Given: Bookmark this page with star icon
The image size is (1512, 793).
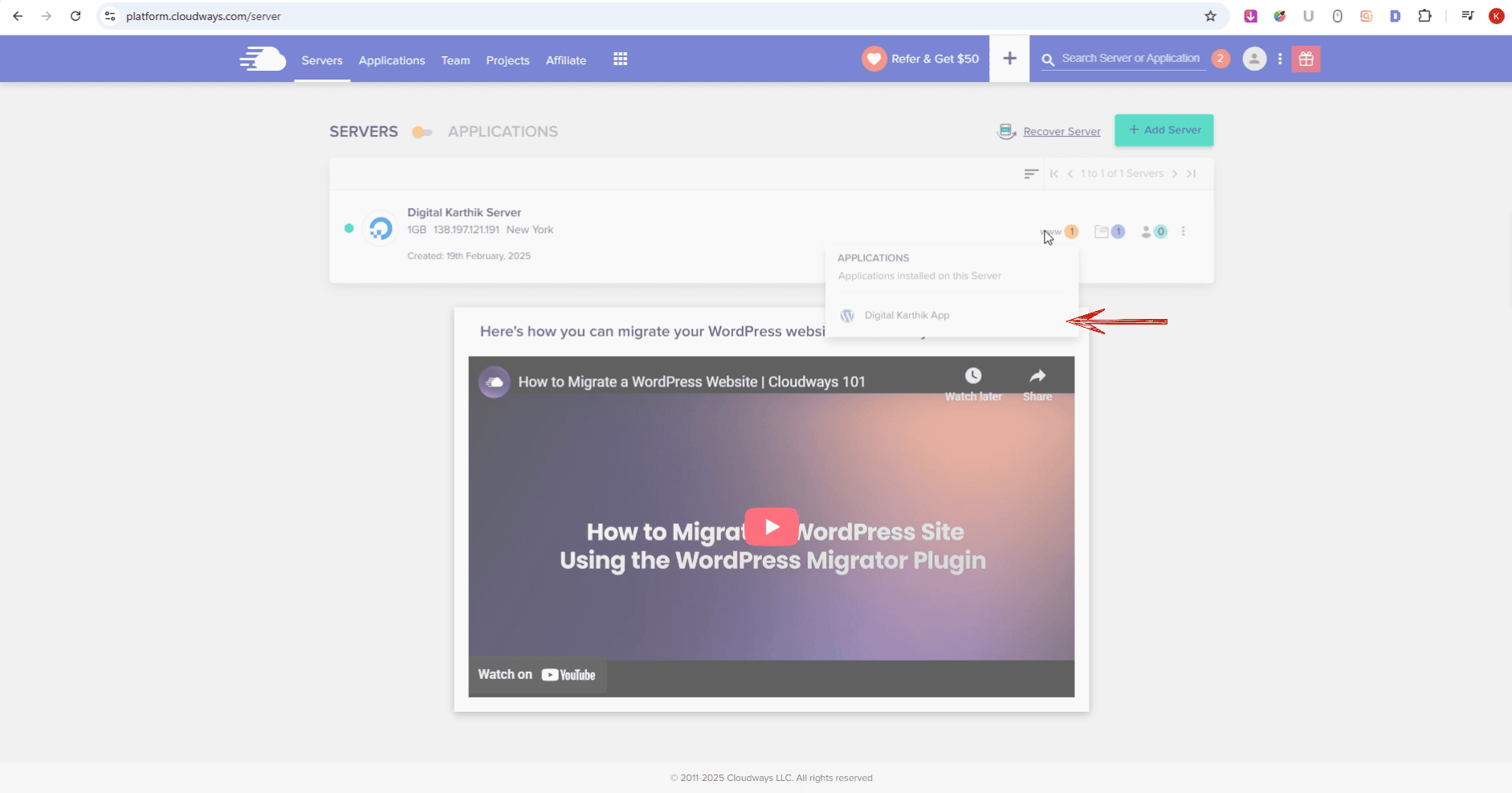Looking at the screenshot, I should (1210, 16).
